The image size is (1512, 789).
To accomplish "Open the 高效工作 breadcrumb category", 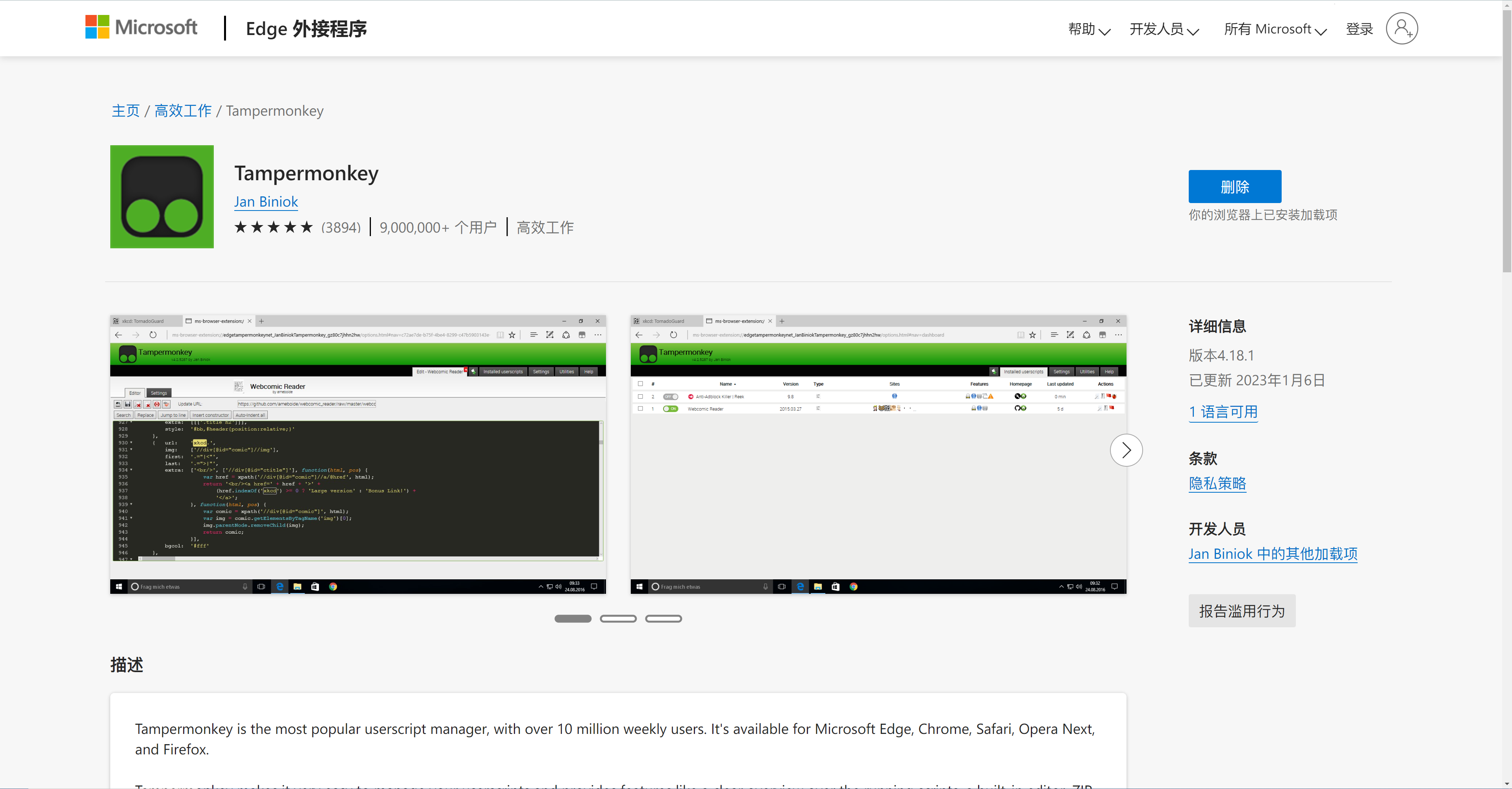I will click(183, 111).
